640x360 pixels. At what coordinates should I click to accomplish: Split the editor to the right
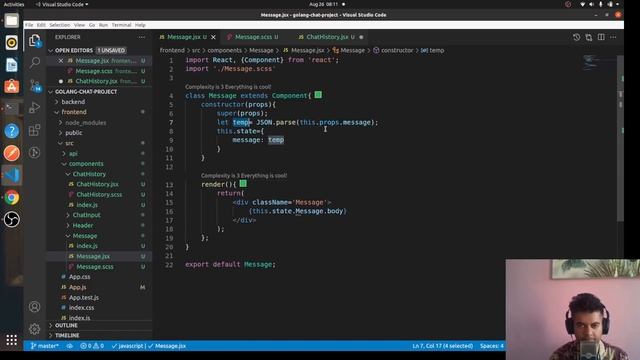601,37
